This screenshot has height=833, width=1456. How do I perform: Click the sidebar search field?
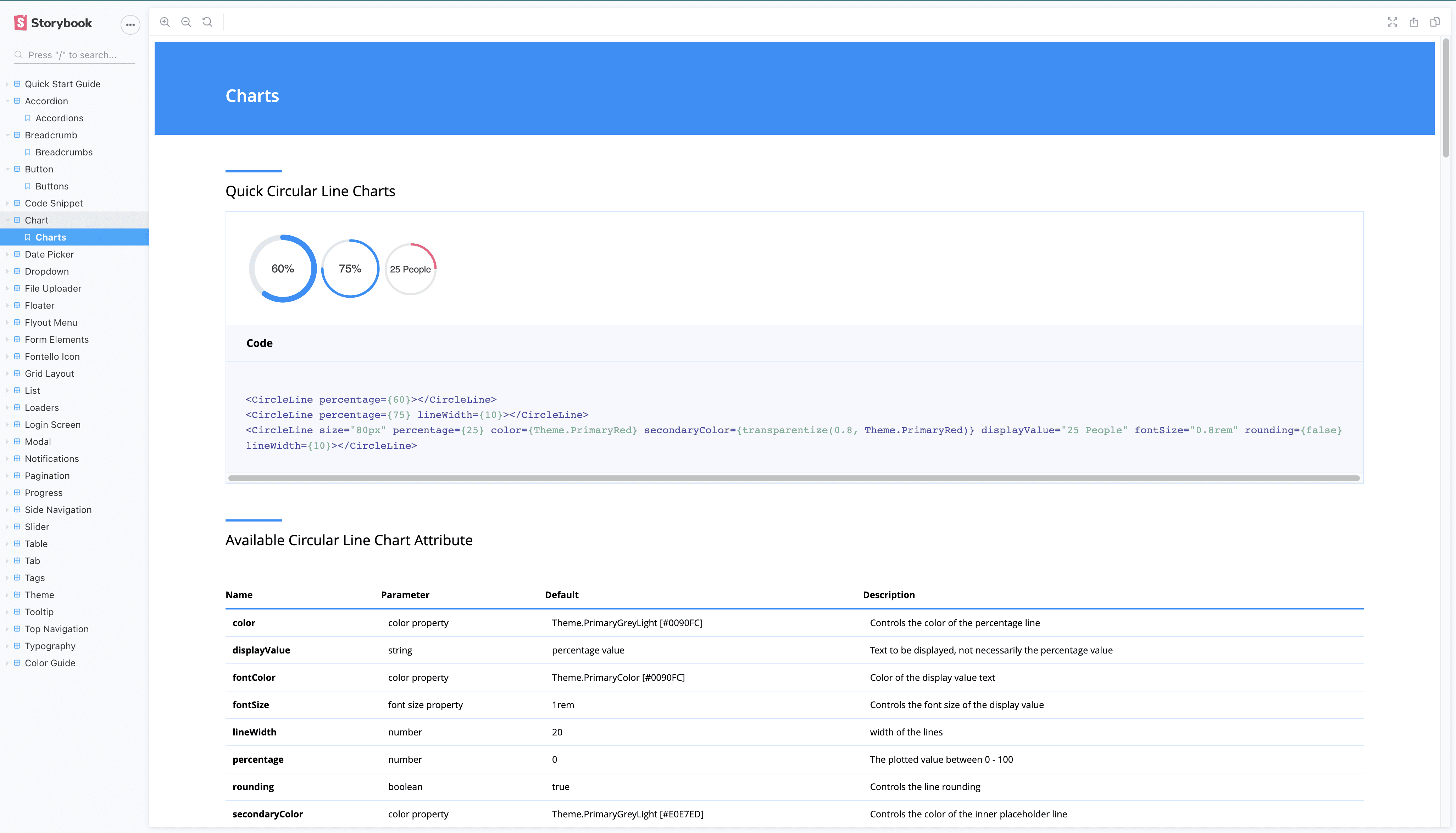74,55
